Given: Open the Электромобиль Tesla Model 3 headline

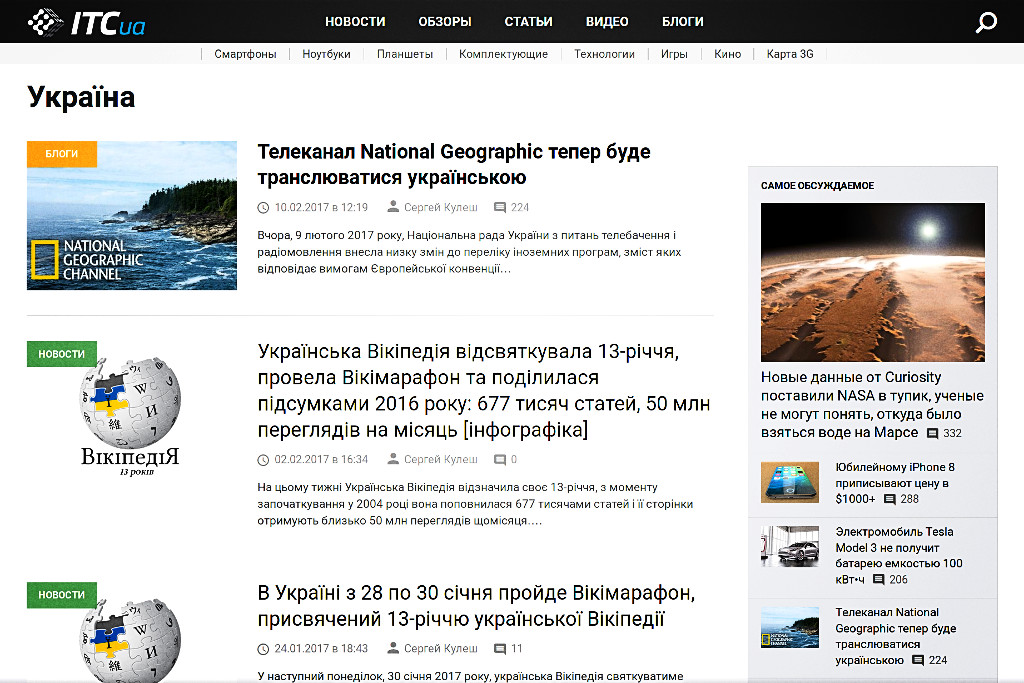Looking at the screenshot, I should tap(899, 556).
